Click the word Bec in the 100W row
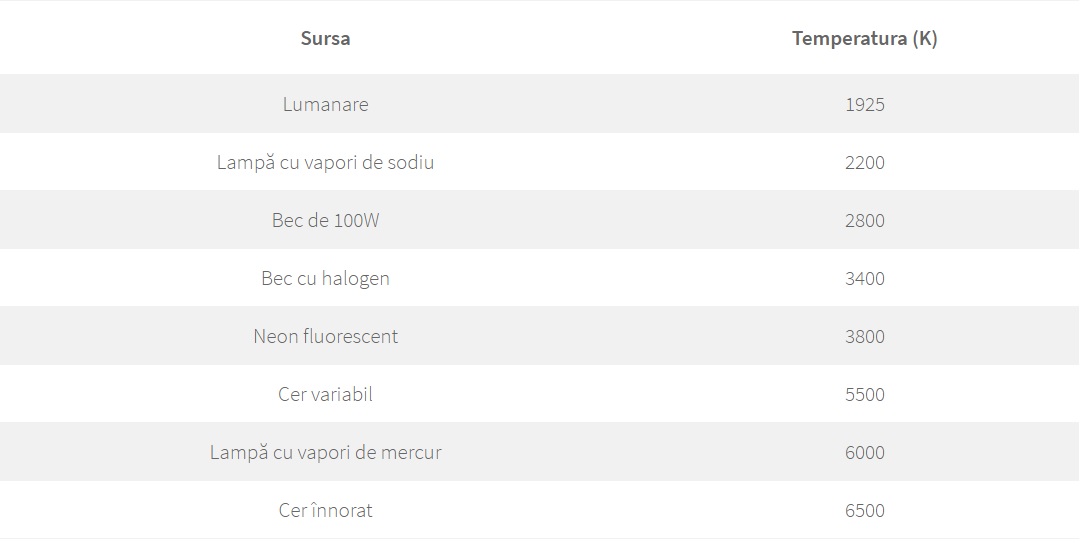This screenshot has height=543, width=1081. pos(287,220)
